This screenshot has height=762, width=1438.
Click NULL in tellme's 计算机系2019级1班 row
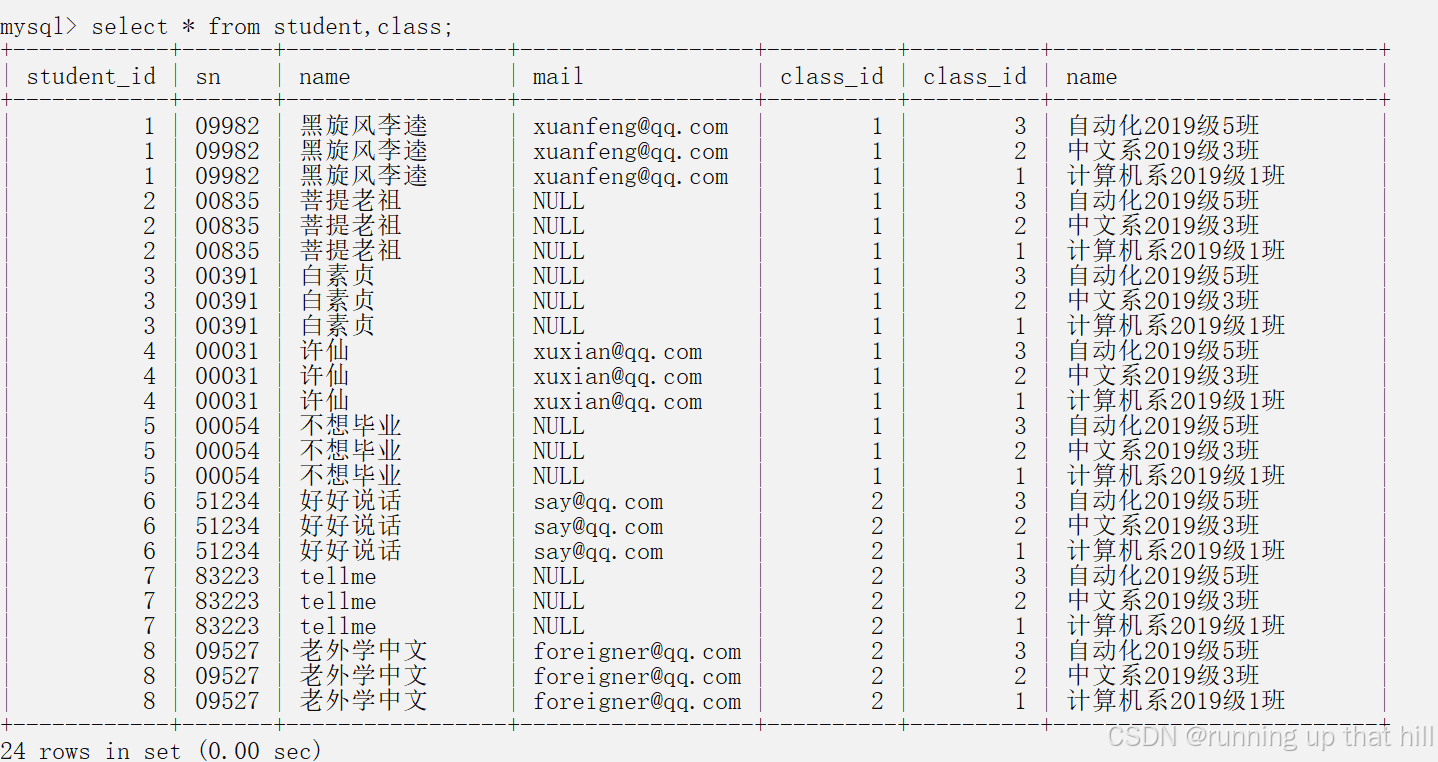tap(558, 626)
